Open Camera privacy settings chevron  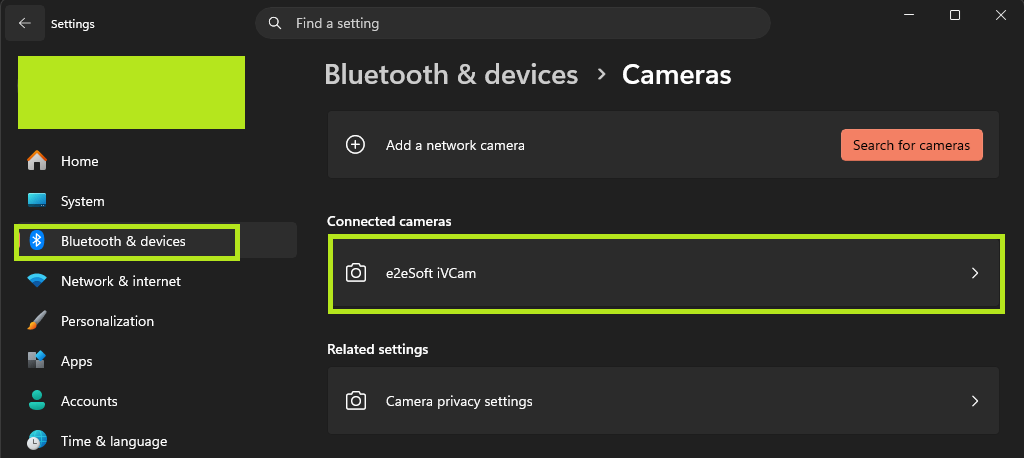tap(975, 401)
